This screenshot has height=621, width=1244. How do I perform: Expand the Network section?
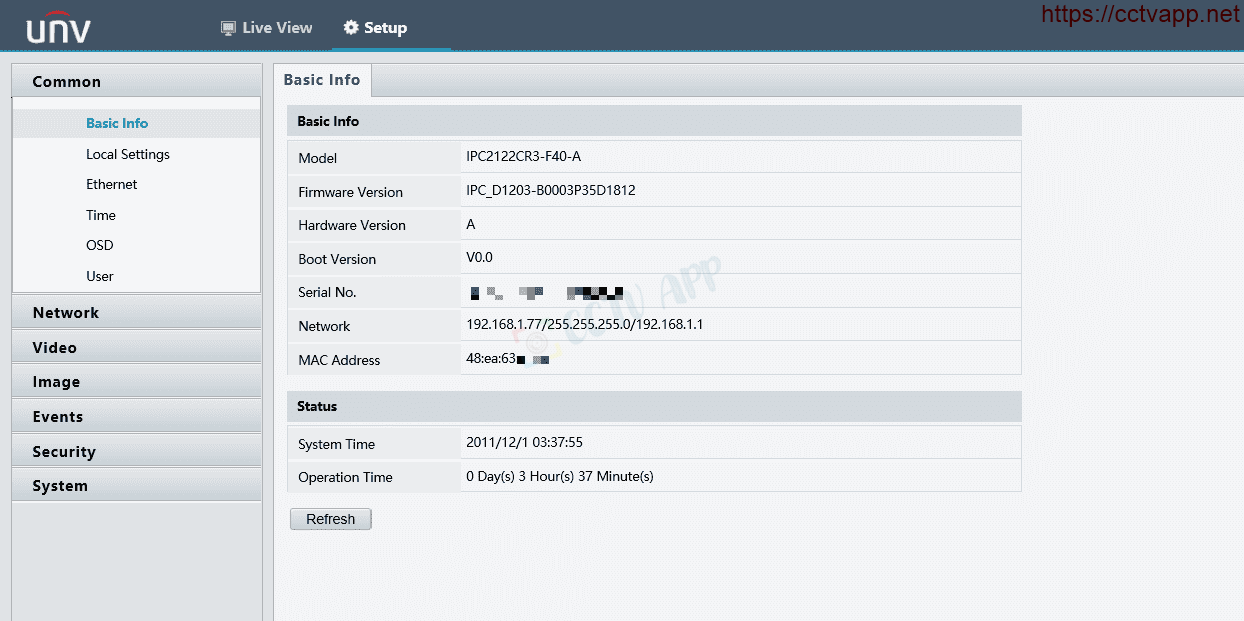(65, 313)
